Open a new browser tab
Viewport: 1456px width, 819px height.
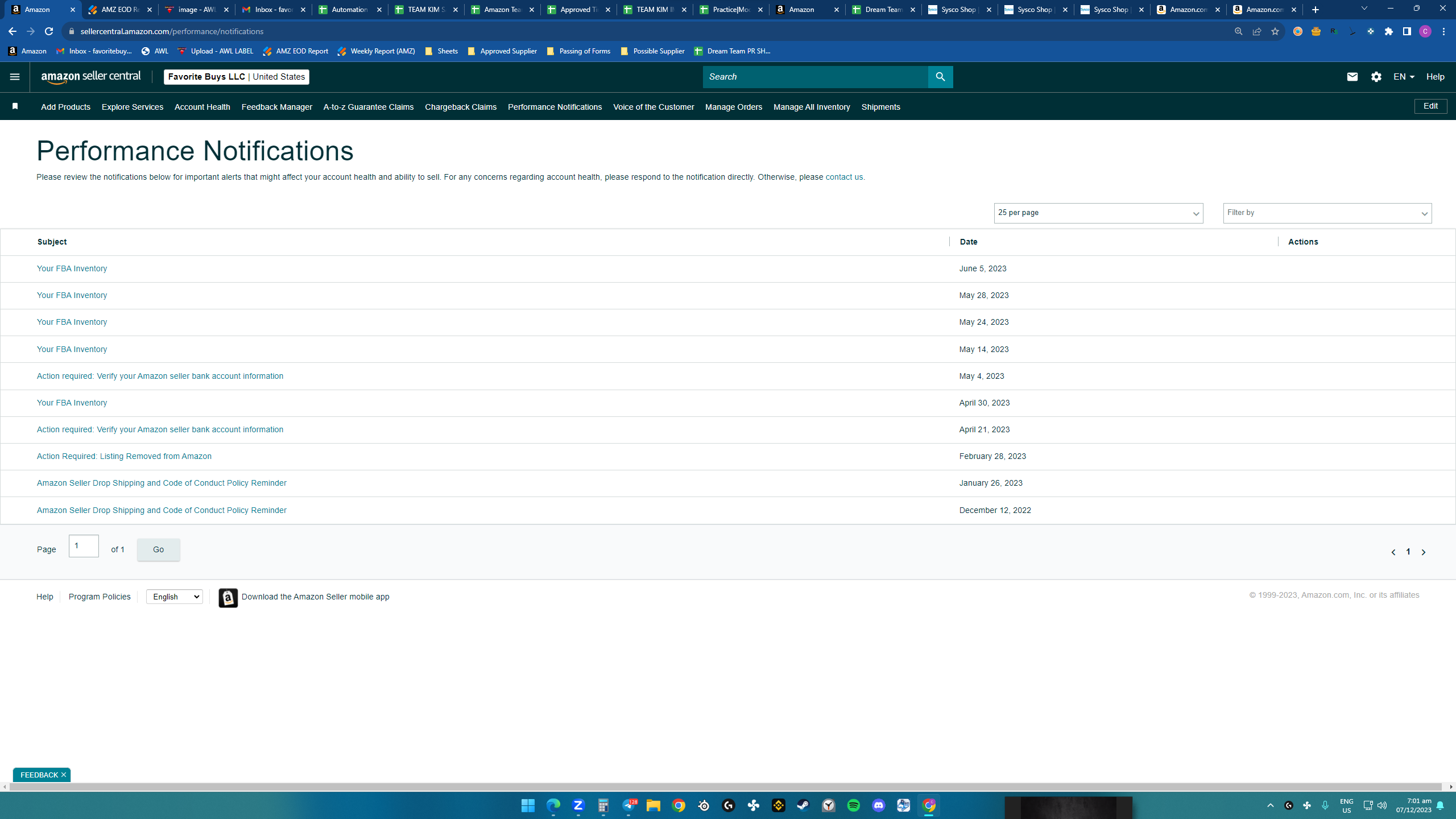pos(1315,10)
